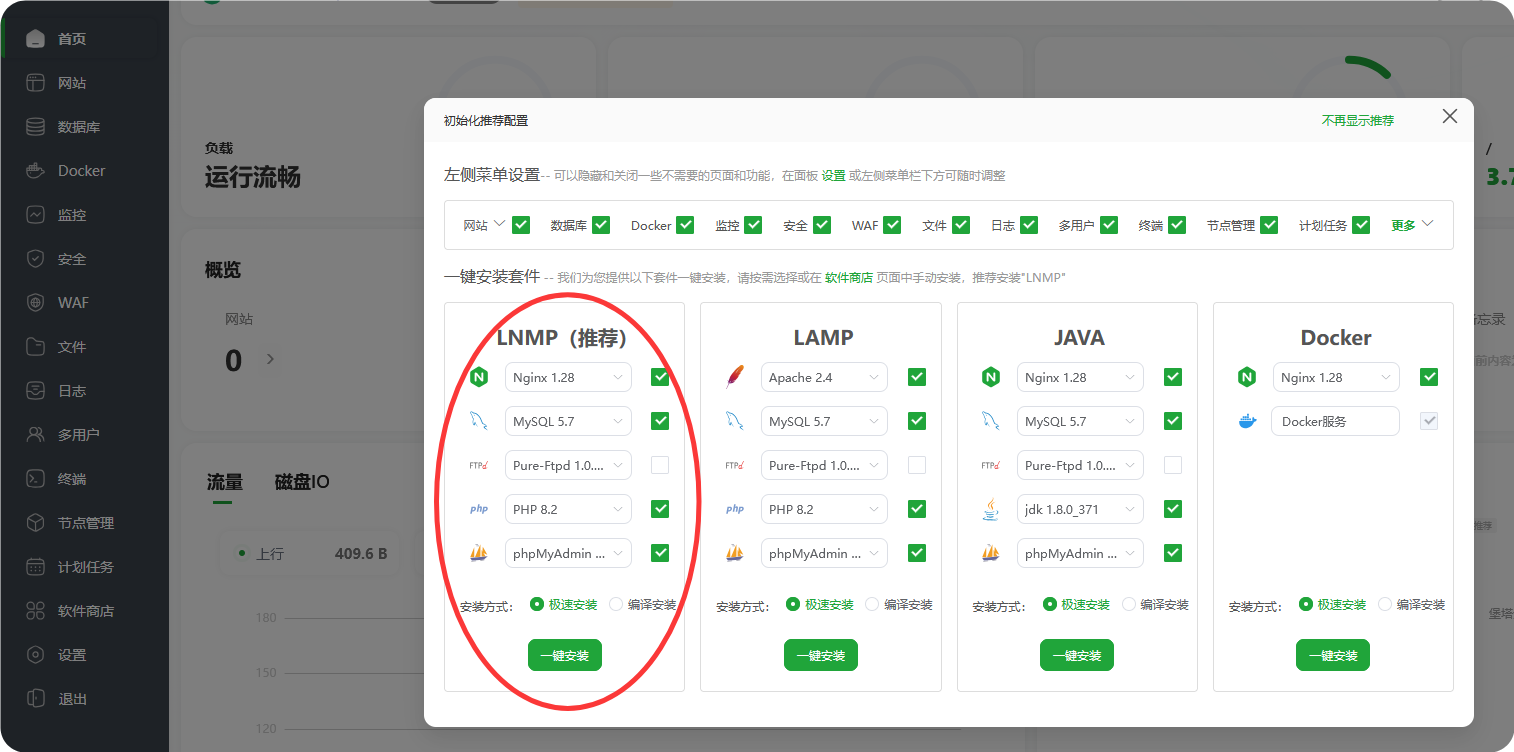Open PHP 8.2 dropdown in LNMP card

click(568, 509)
